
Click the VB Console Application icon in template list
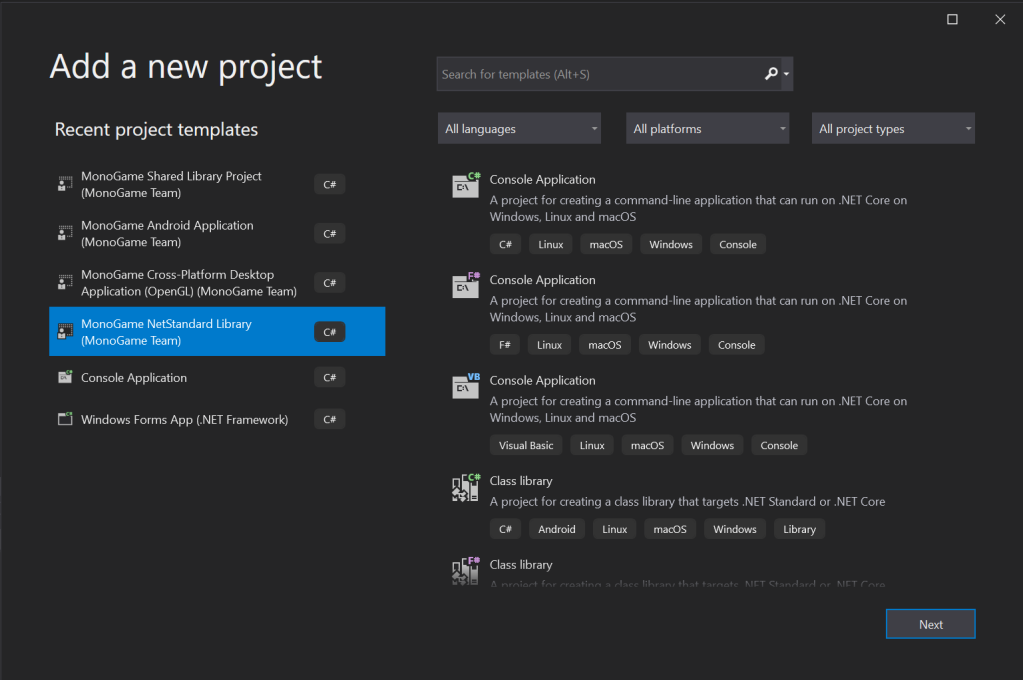(x=466, y=386)
